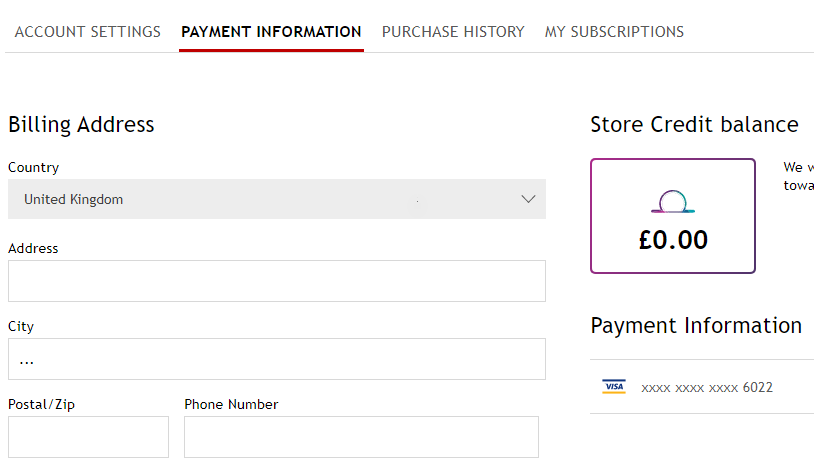Screen dimensions: 814x462
Task: Click the Postal/Zip field label
Action: (41, 405)
